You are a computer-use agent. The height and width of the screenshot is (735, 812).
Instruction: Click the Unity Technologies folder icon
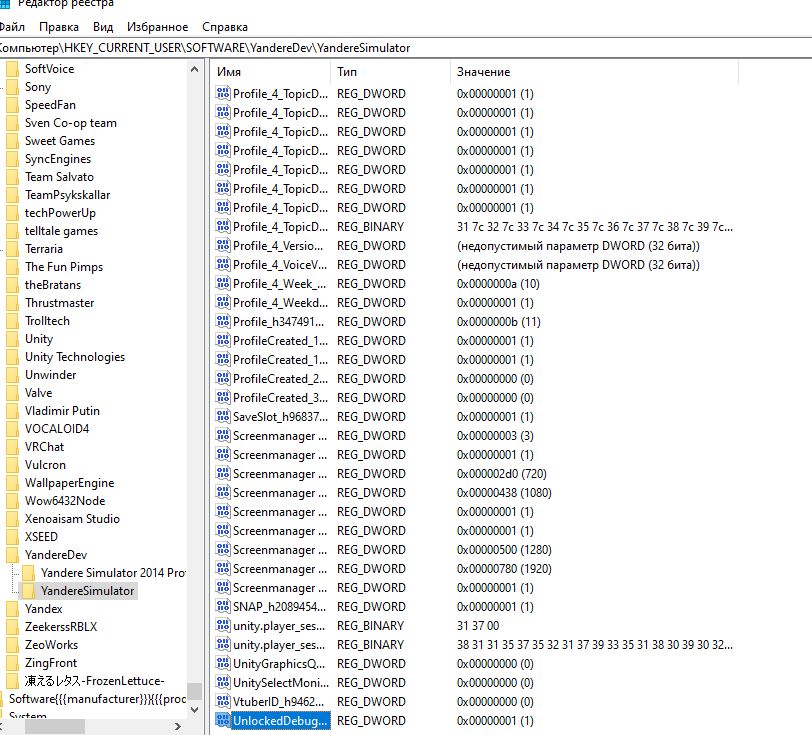(12, 357)
